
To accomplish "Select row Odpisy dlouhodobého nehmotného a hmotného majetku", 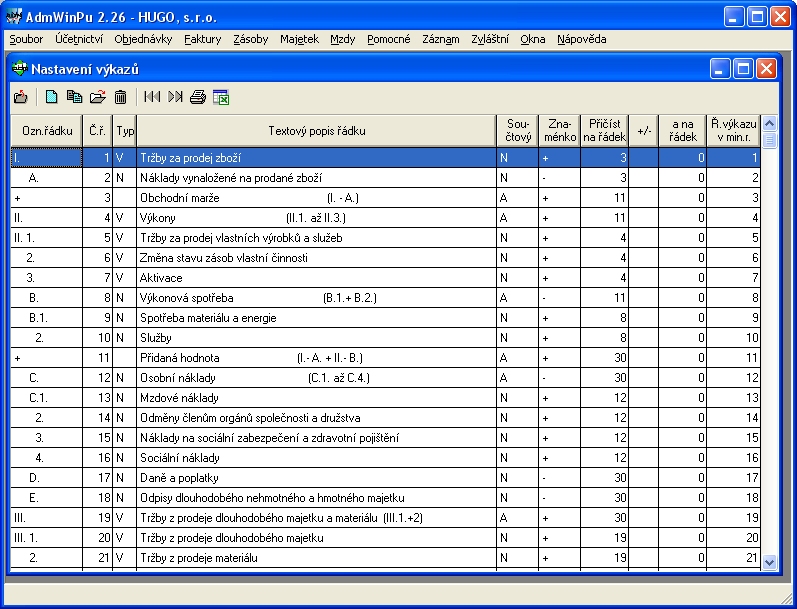I will tap(385, 498).
